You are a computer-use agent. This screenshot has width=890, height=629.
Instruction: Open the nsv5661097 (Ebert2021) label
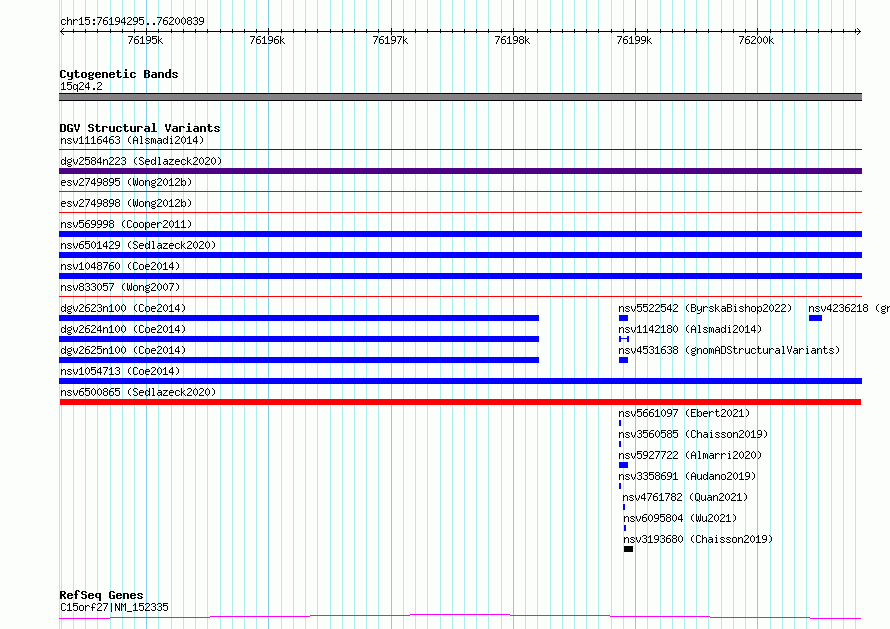[684, 413]
